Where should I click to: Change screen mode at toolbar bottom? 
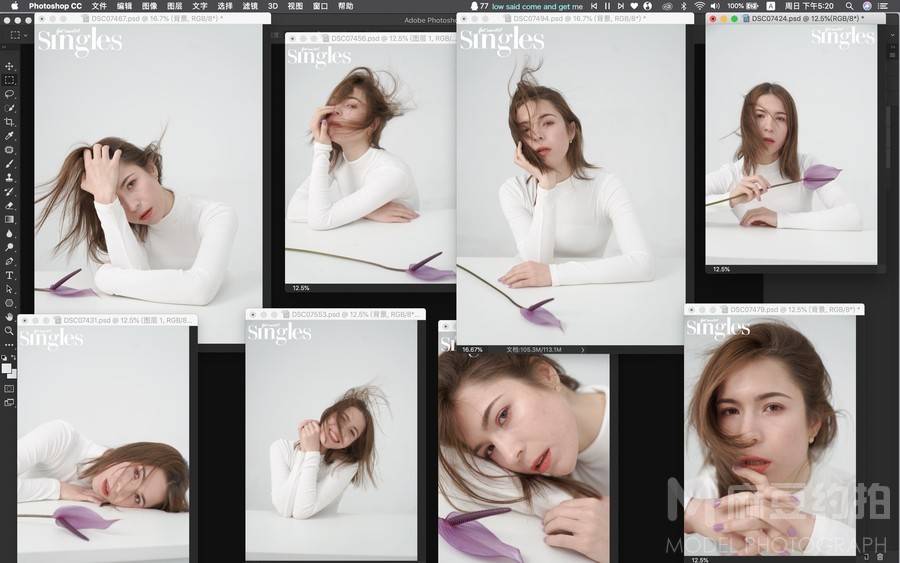(9, 402)
